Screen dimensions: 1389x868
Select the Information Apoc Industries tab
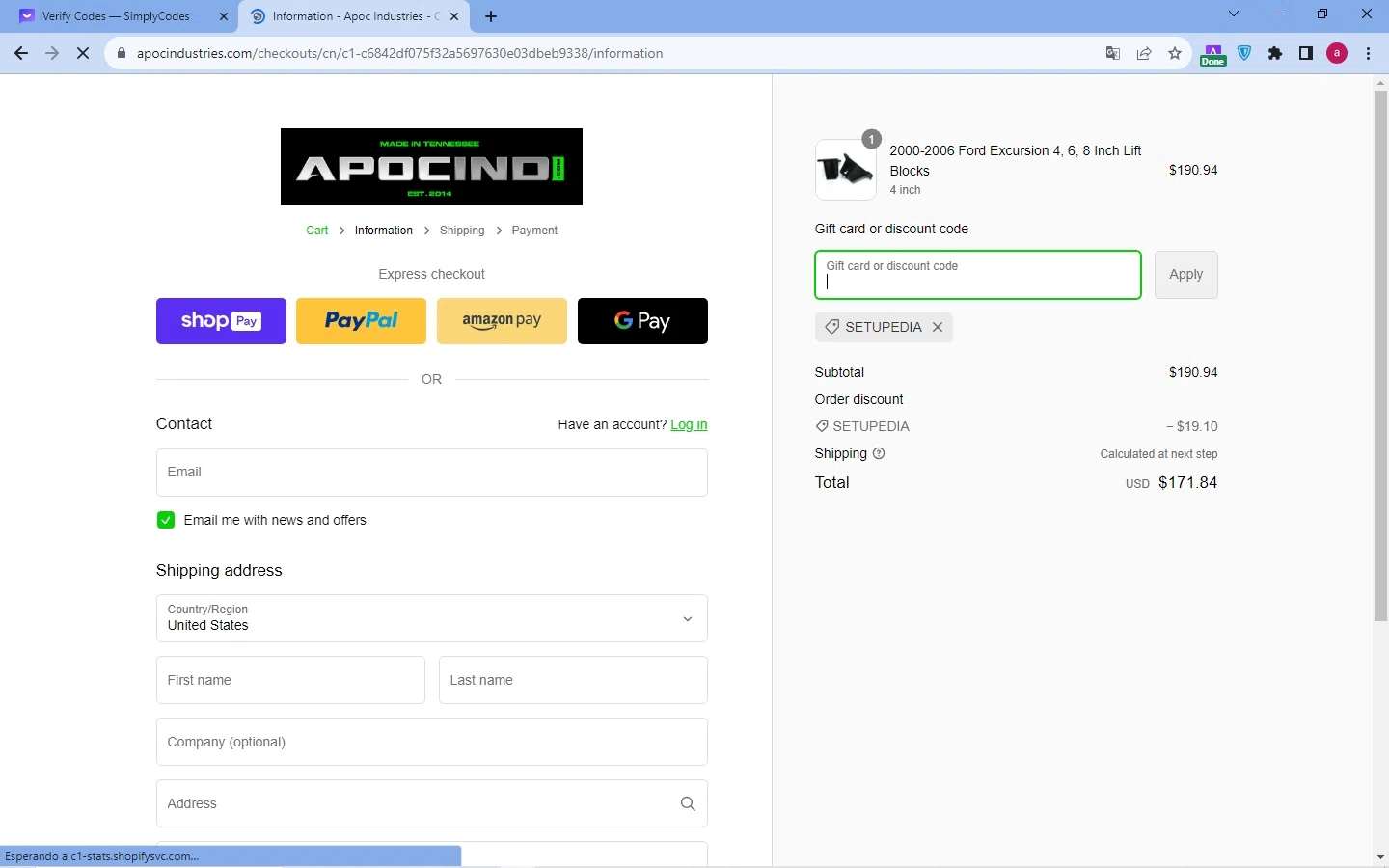[355, 16]
